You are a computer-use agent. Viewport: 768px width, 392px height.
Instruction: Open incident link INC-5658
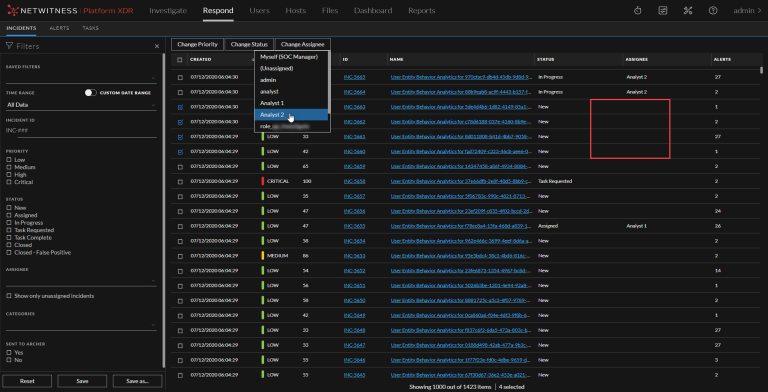coord(354,181)
